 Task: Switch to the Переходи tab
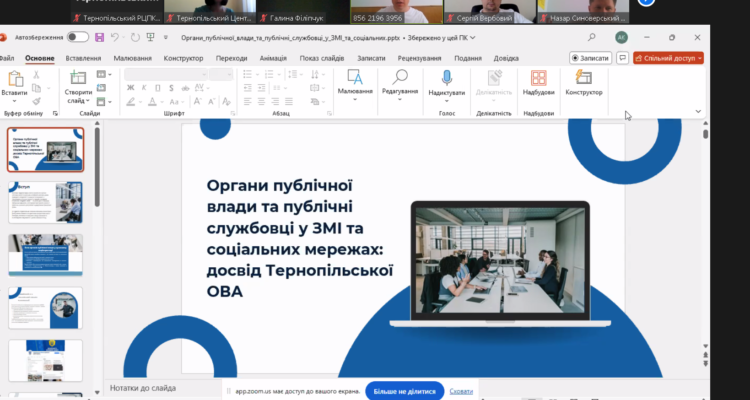tap(232, 58)
